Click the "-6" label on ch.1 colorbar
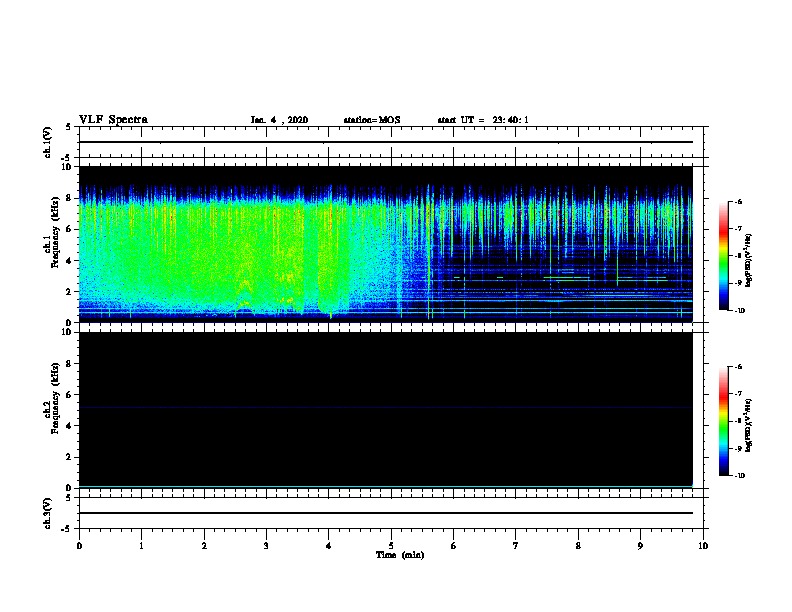 (738, 201)
